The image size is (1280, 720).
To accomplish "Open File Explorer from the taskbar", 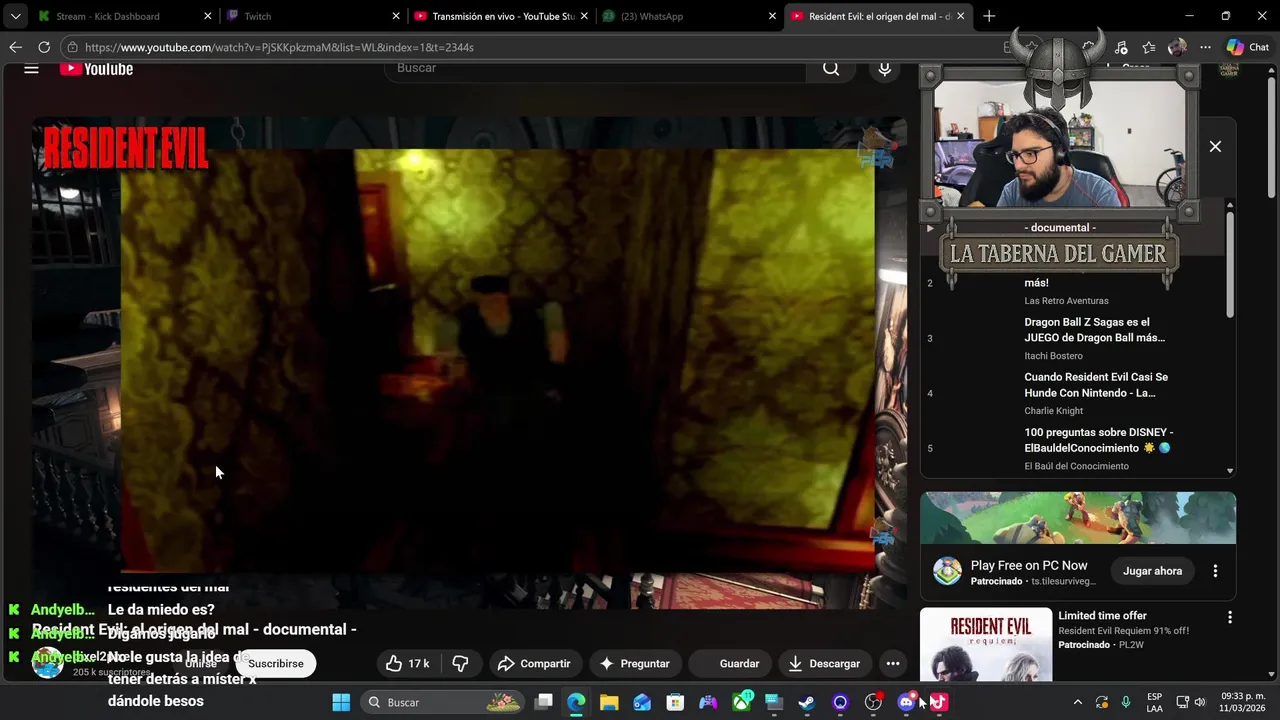I will click(x=609, y=702).
